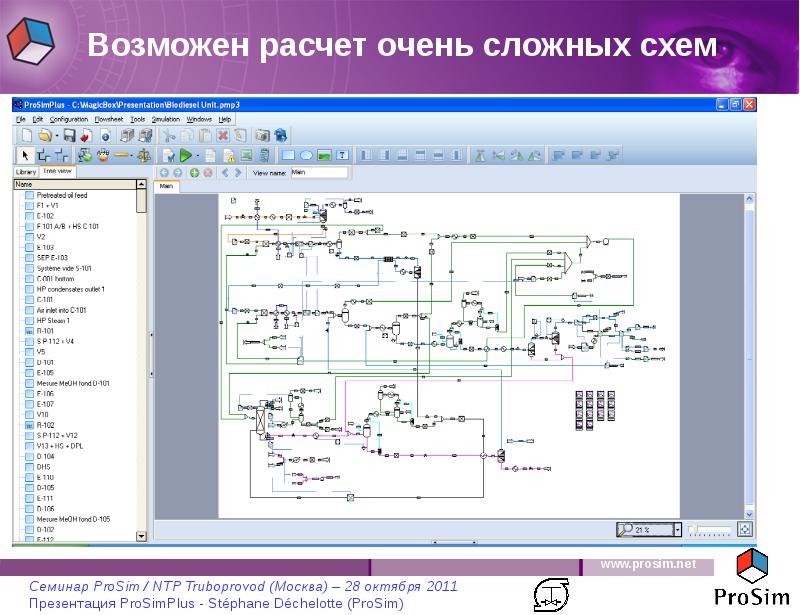Image resolution: width=800 pixels, height=615 pixels.
Task: Run the simulation with the green play icon
Action: [x=185, y=155]
